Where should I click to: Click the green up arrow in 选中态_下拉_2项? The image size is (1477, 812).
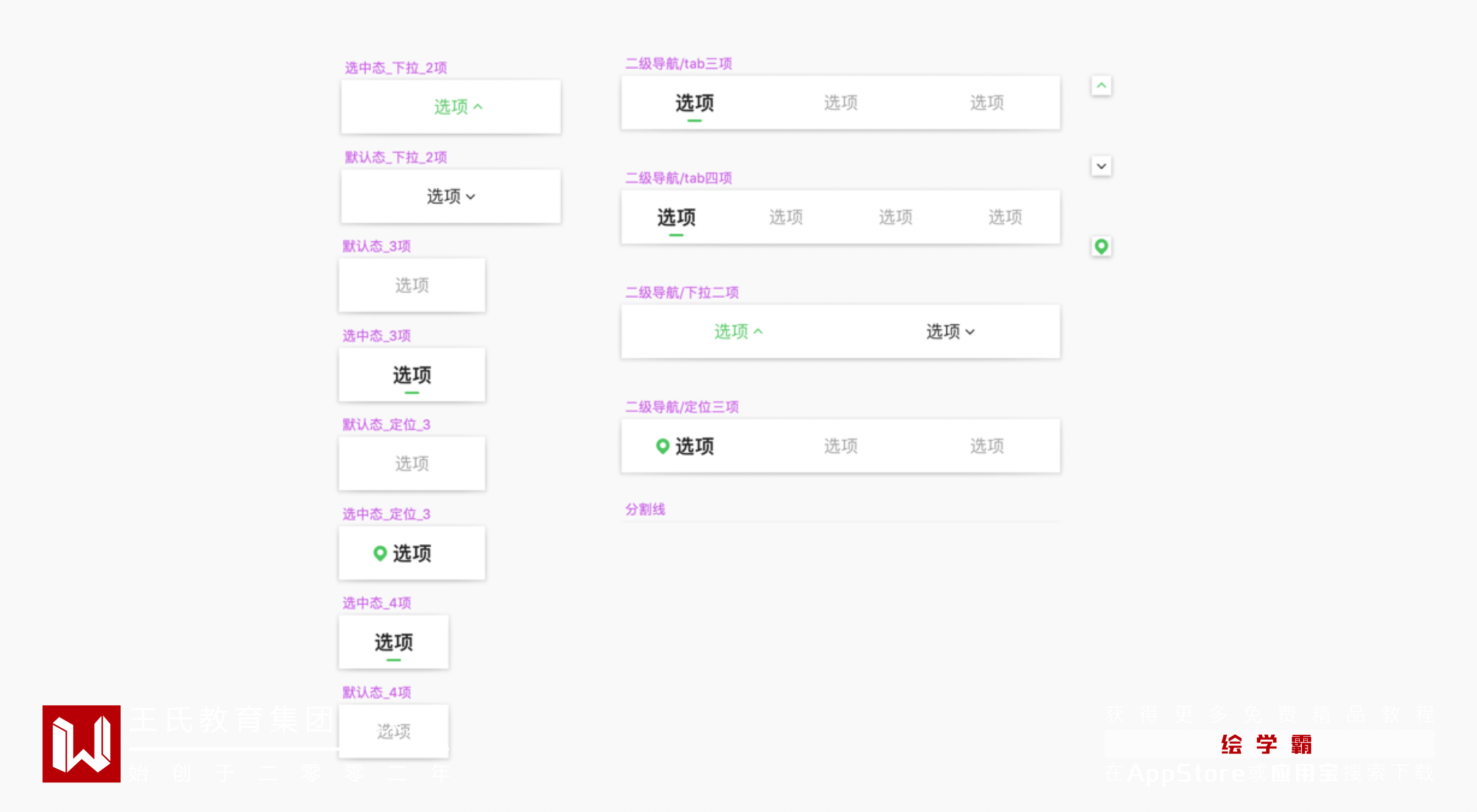click(478, 107)
